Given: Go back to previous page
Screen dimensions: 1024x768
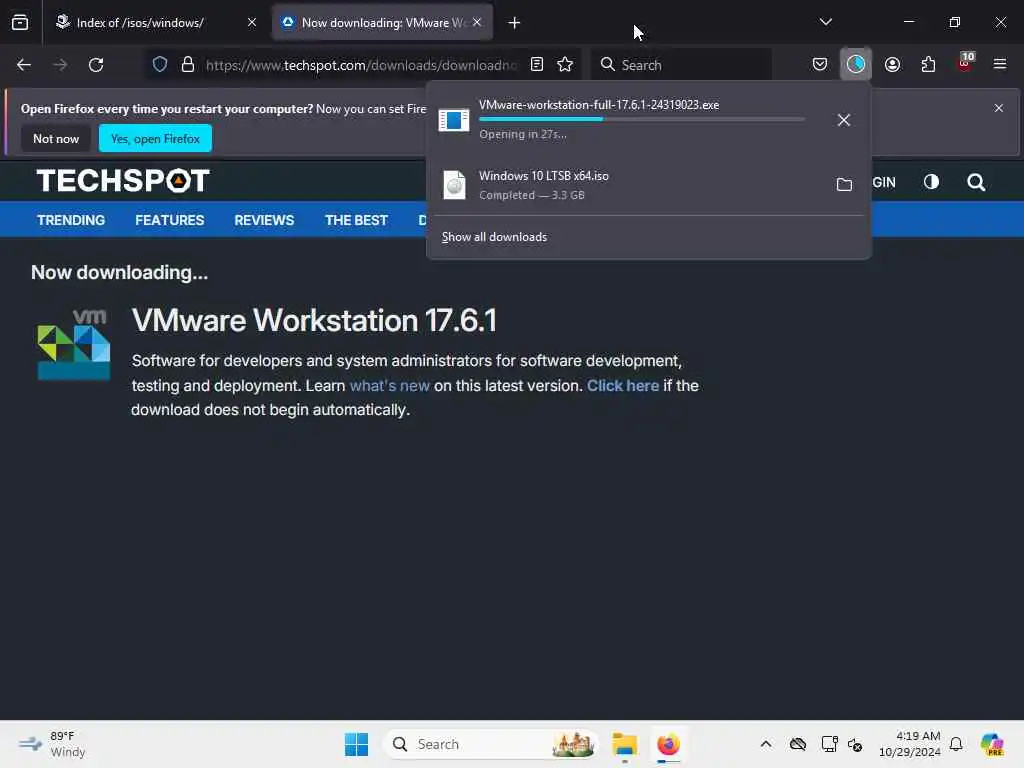Looking at the screenshot, I should (24, 65).
